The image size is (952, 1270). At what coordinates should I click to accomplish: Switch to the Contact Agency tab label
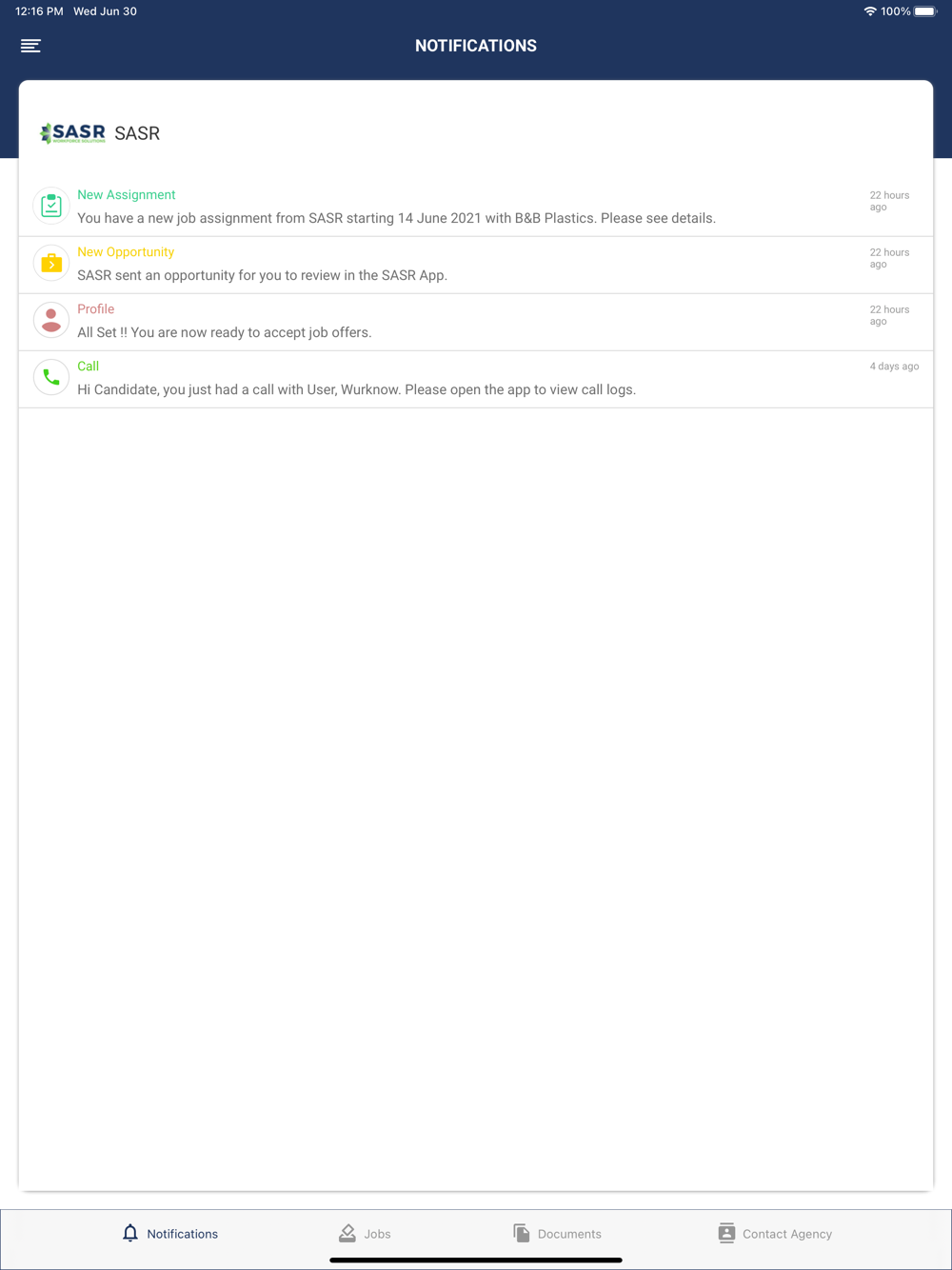(x=787, y=1234)
